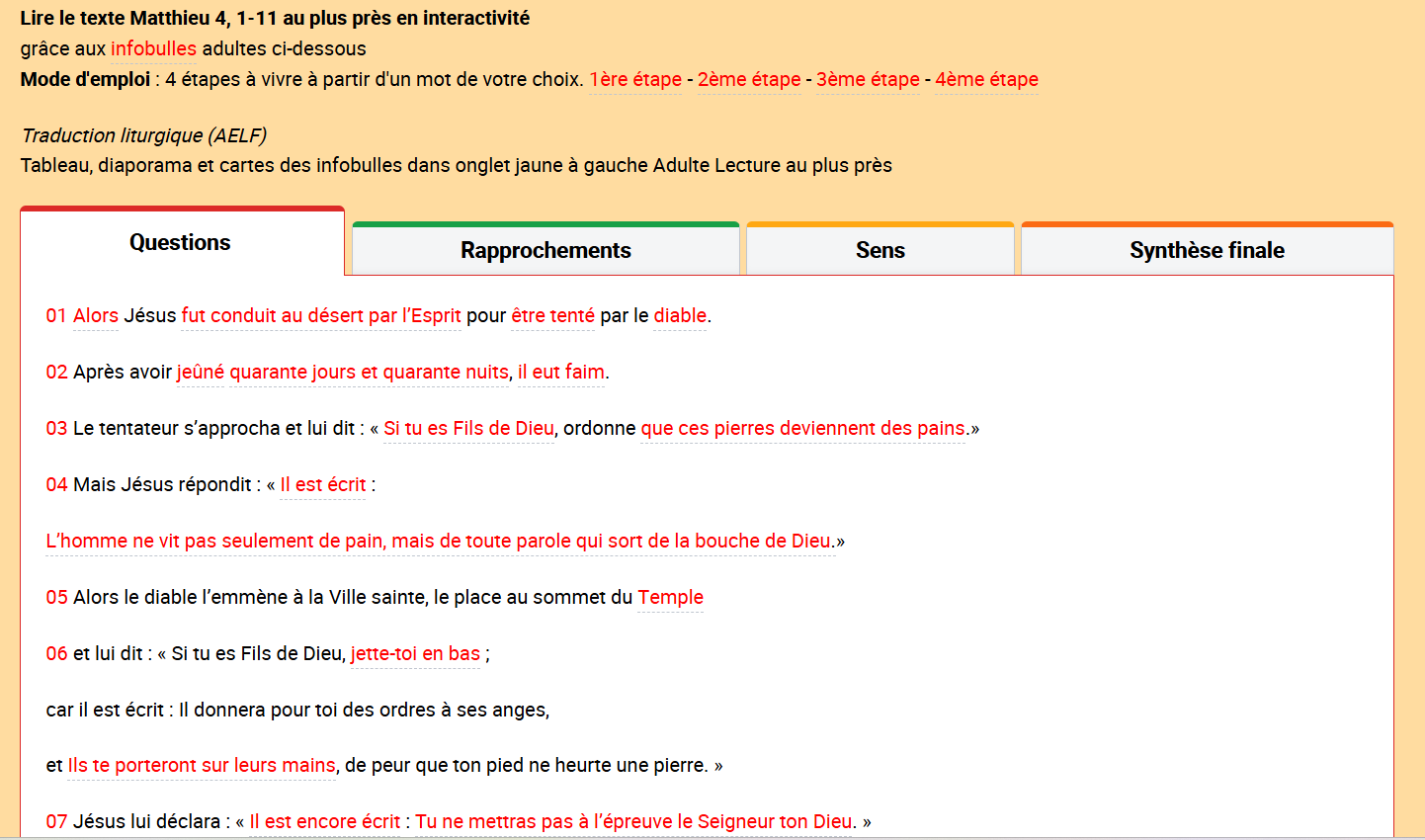Image resolution: width=1425 pixels, height=840 pixels.
Task: Open the diable infobulle
Action: [679, 315]
